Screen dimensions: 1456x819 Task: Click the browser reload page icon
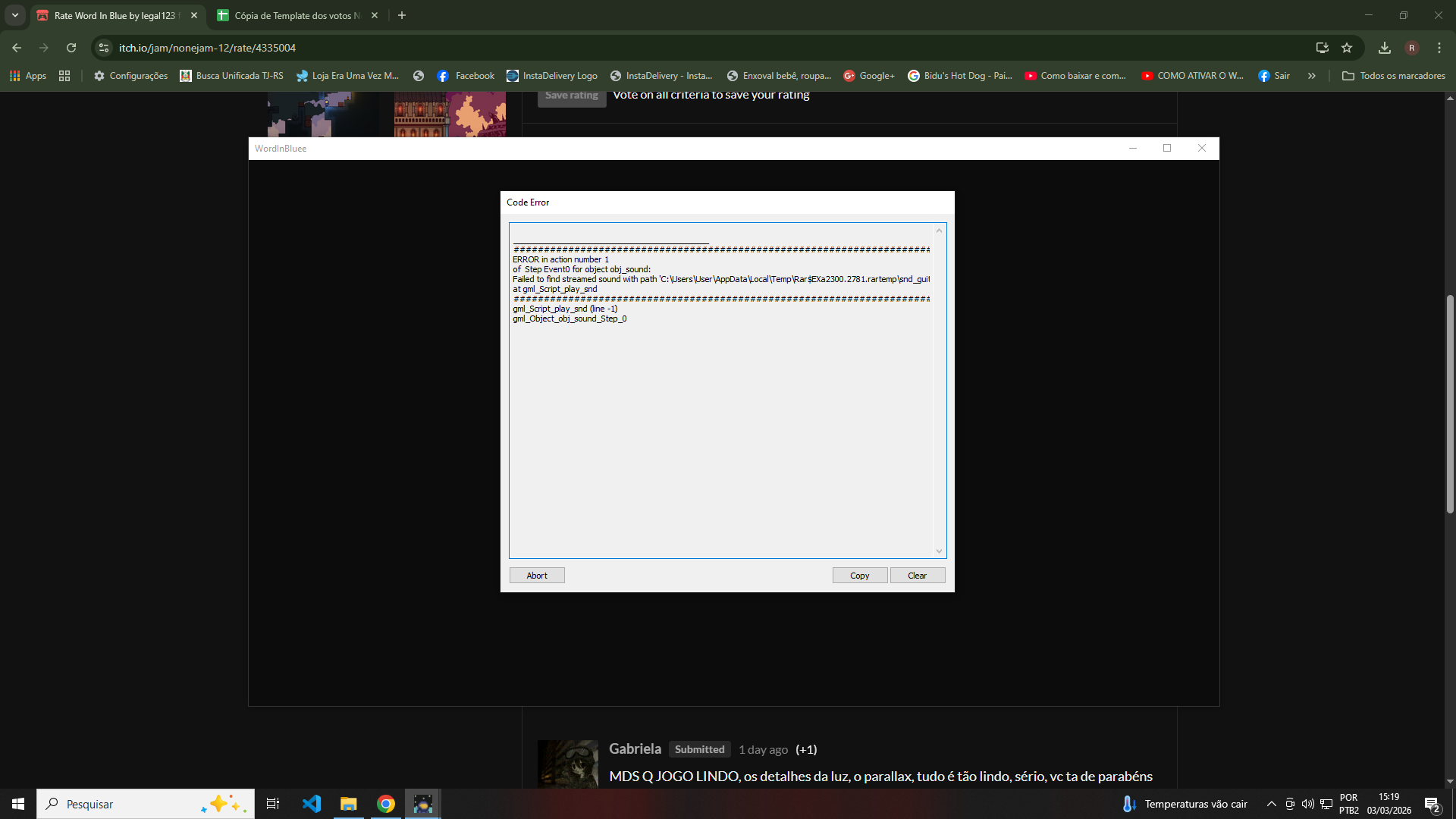pos(71,48)
